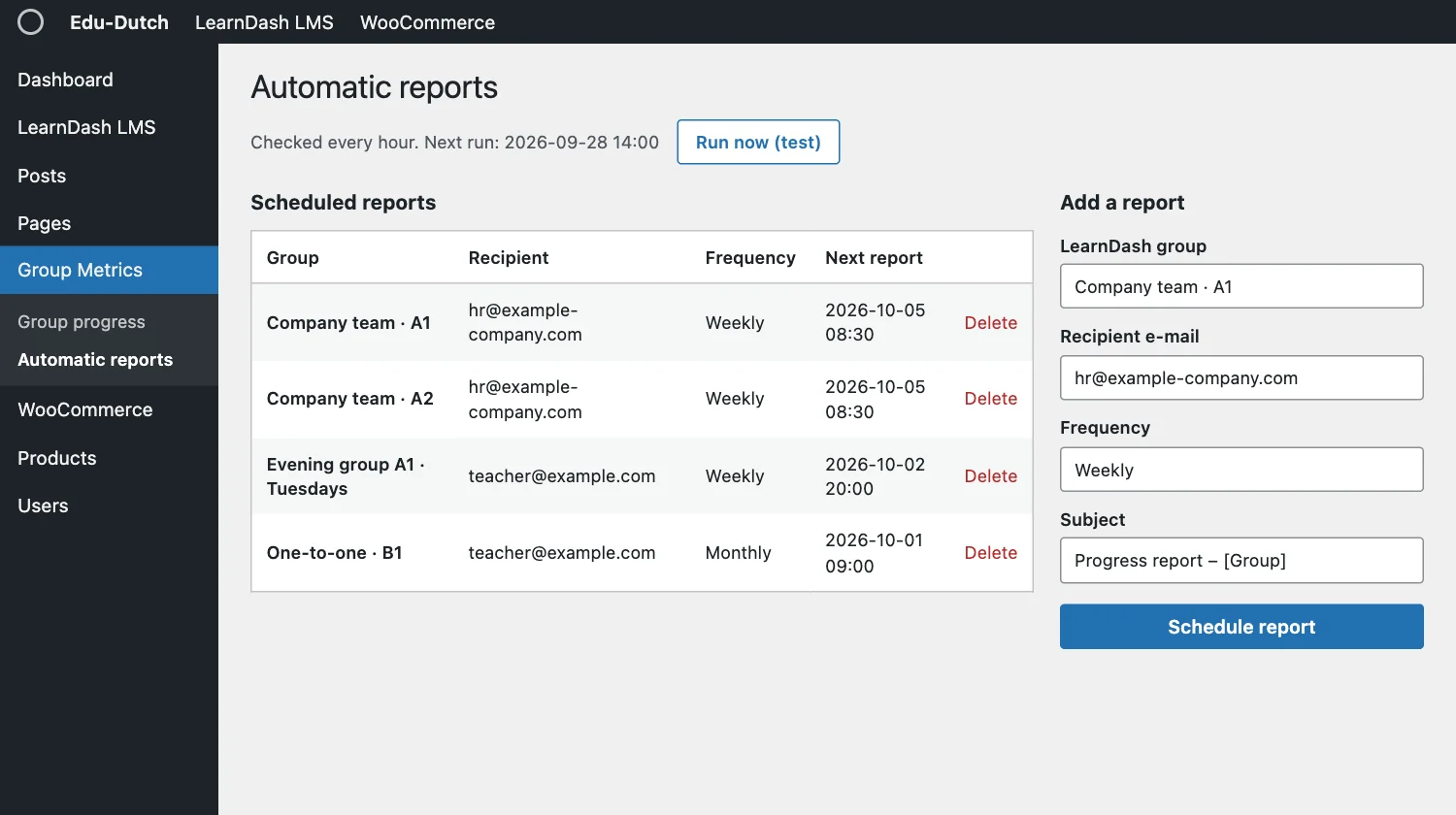Screen dimensions: 1456x815
Task: Open WooCommerce in the top admin bar
Action: [x=427, y=22]
